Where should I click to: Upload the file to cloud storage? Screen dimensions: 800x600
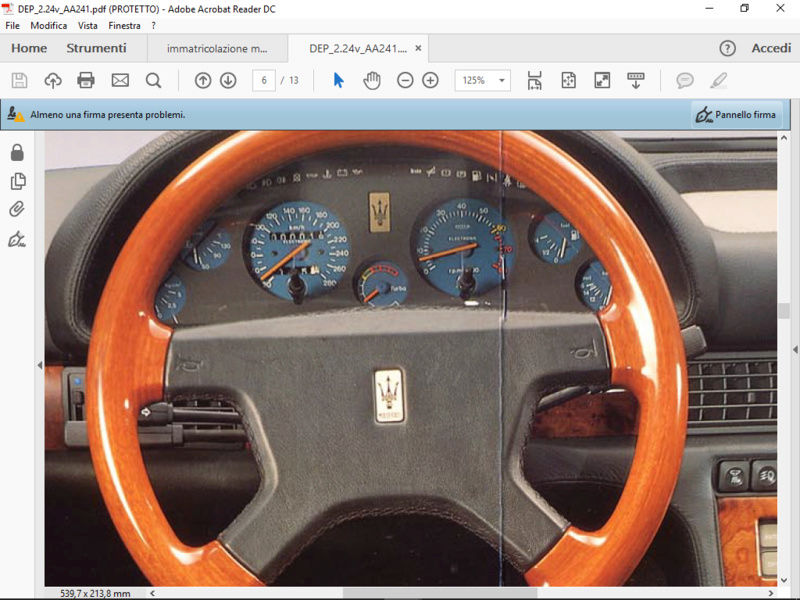[53, 81]
